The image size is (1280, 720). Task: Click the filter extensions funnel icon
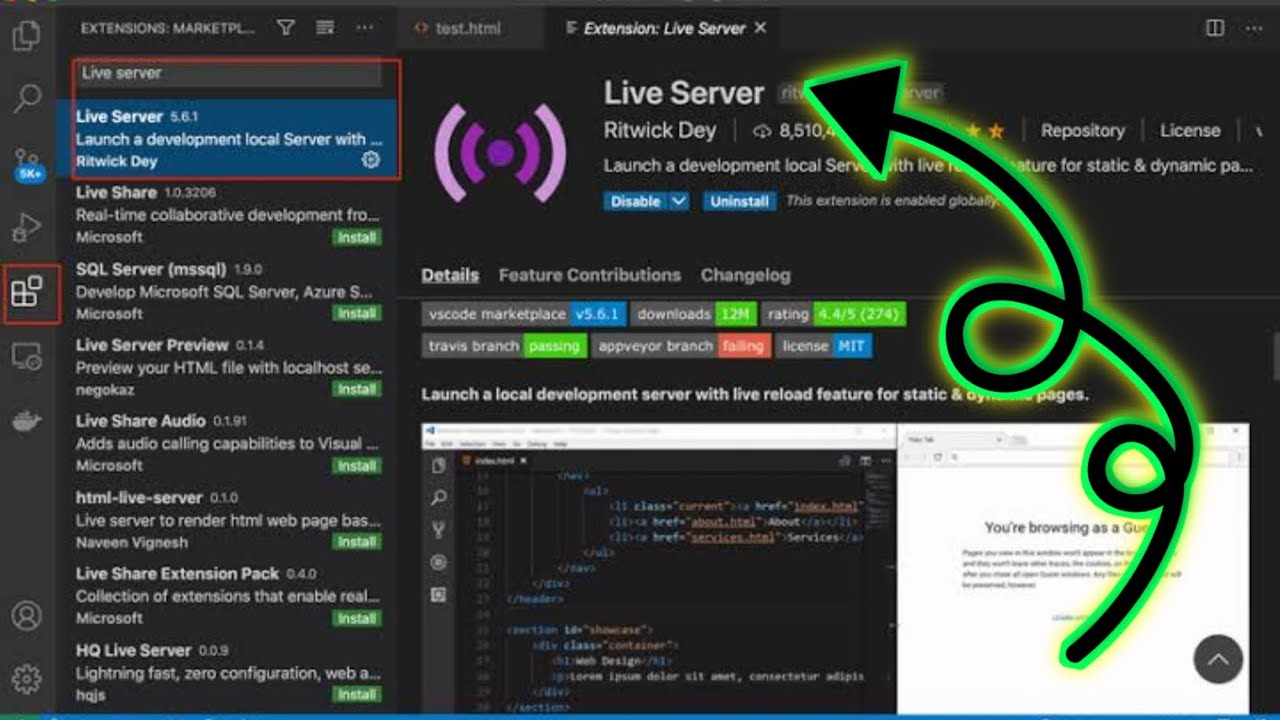click(x=286, y=28)
